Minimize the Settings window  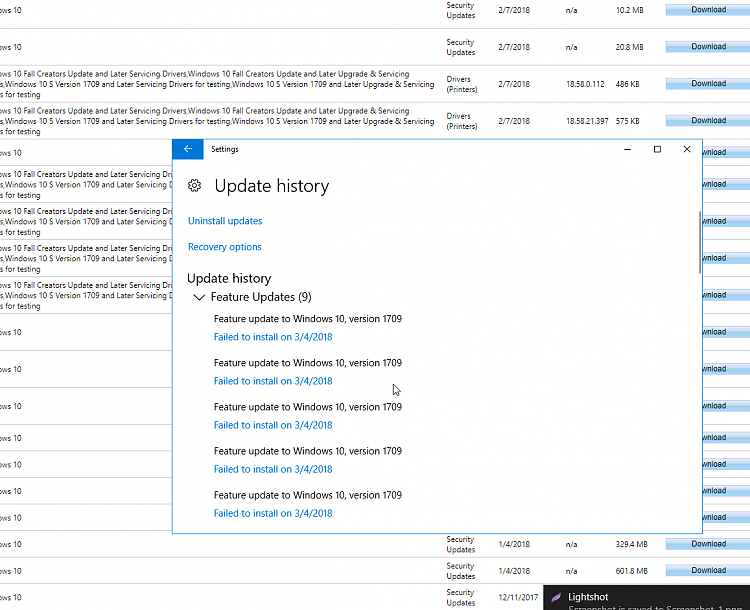[627, 149]
